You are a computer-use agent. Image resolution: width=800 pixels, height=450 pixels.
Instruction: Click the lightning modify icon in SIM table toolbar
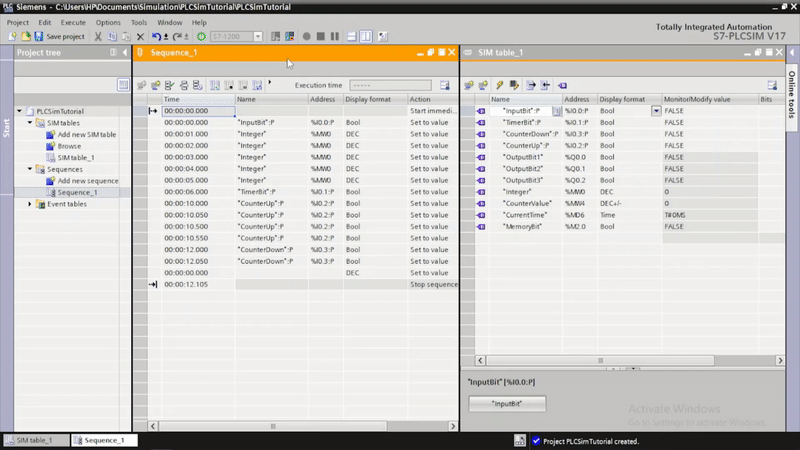(499, 85)
